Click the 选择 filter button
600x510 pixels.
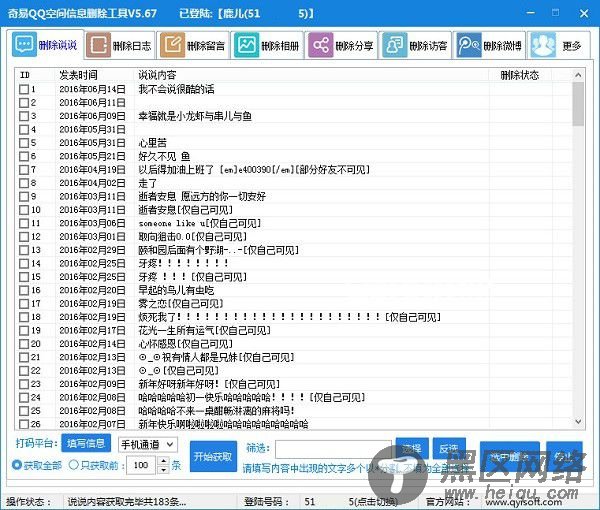(412, 448)
